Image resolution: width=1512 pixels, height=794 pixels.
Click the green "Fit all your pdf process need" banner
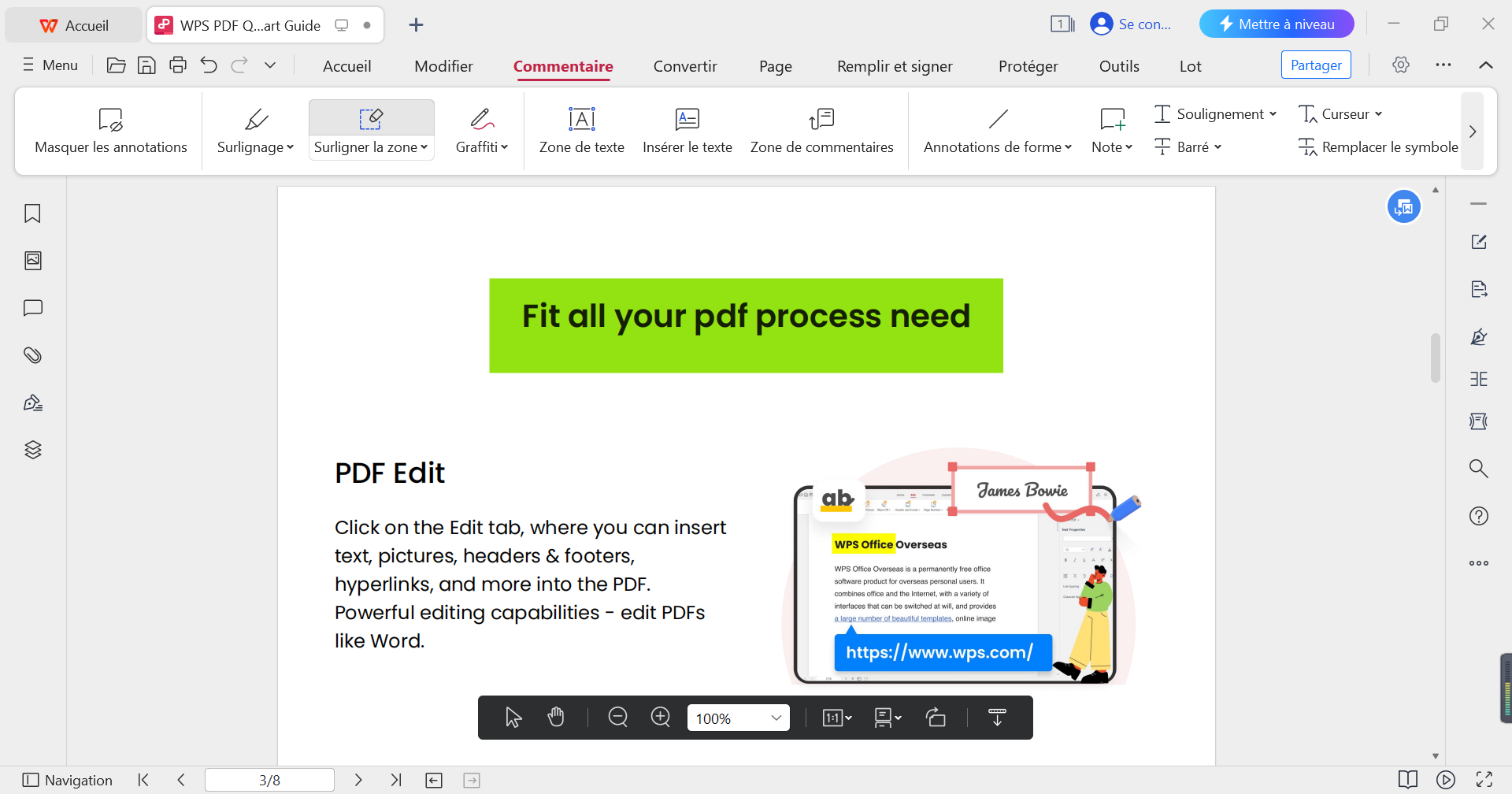[x=746, y=325]
